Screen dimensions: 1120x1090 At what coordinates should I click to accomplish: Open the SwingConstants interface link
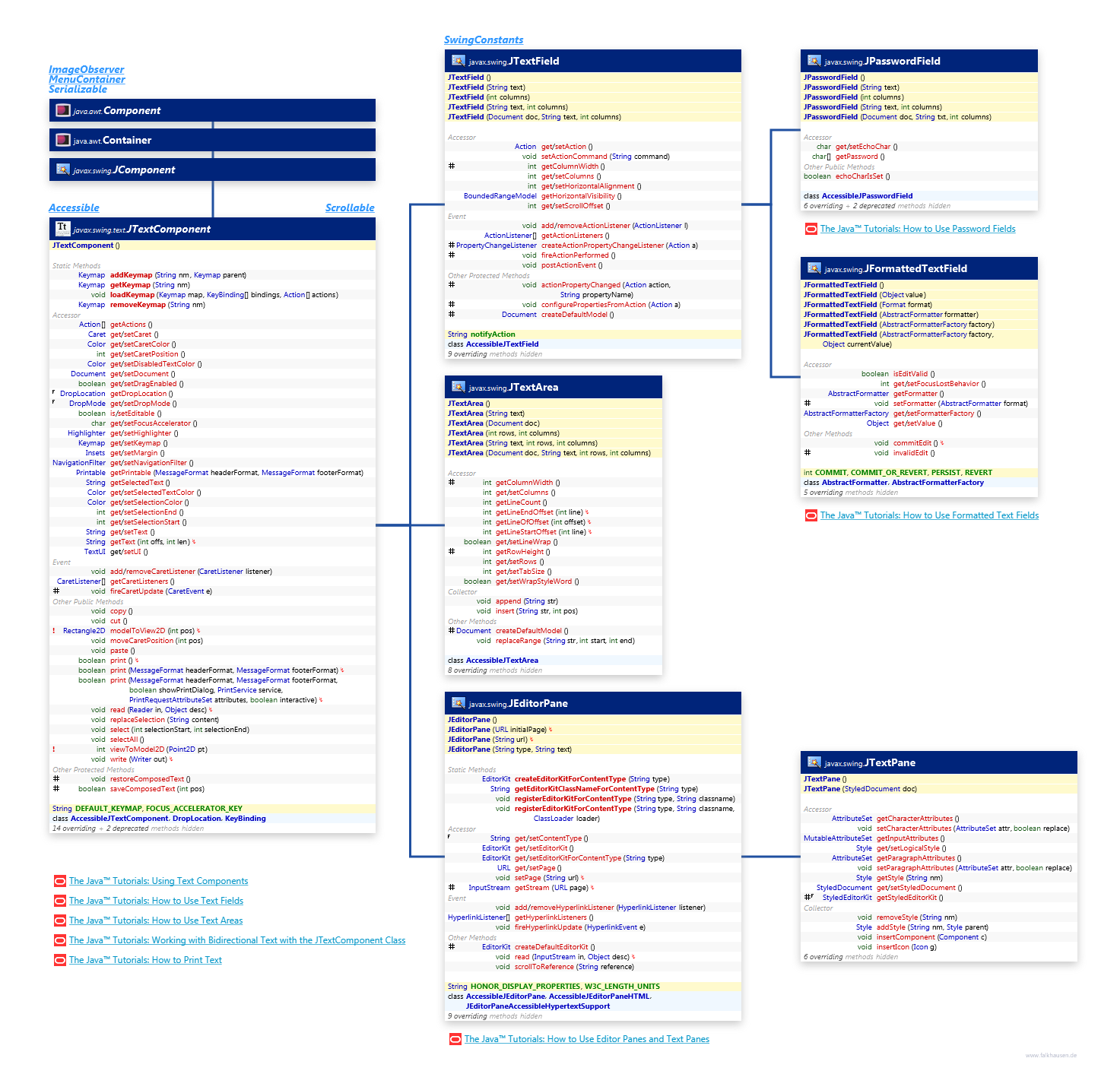click(484, 40)
